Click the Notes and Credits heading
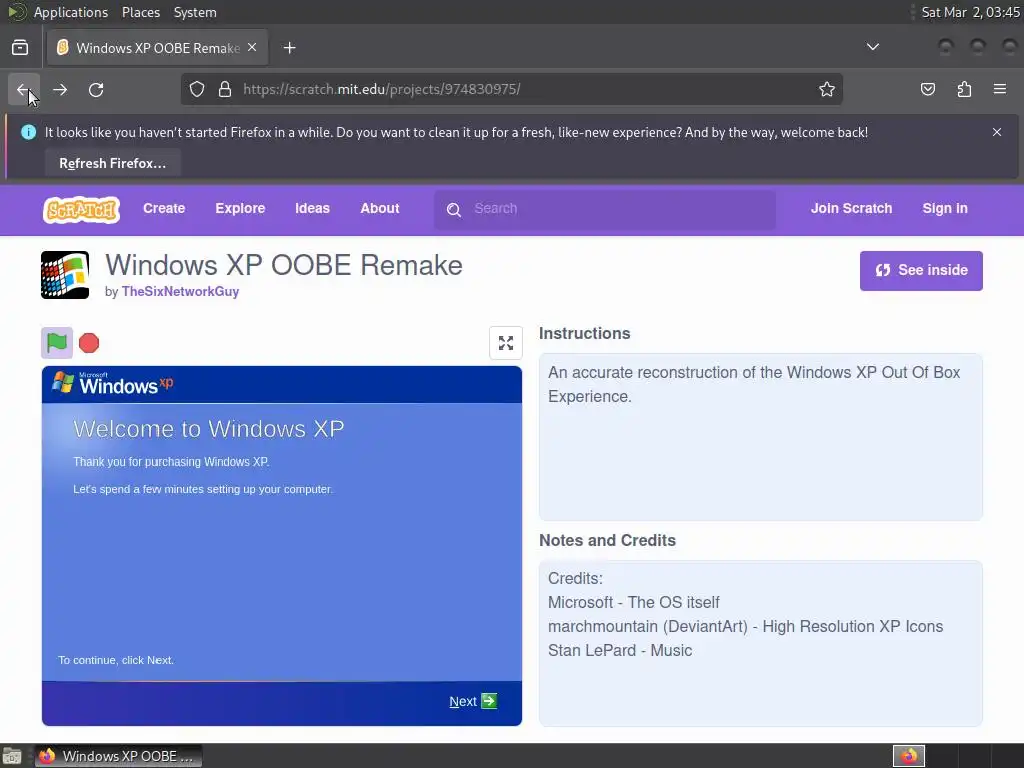1024x768 pixels. click(x=607, y=541)
